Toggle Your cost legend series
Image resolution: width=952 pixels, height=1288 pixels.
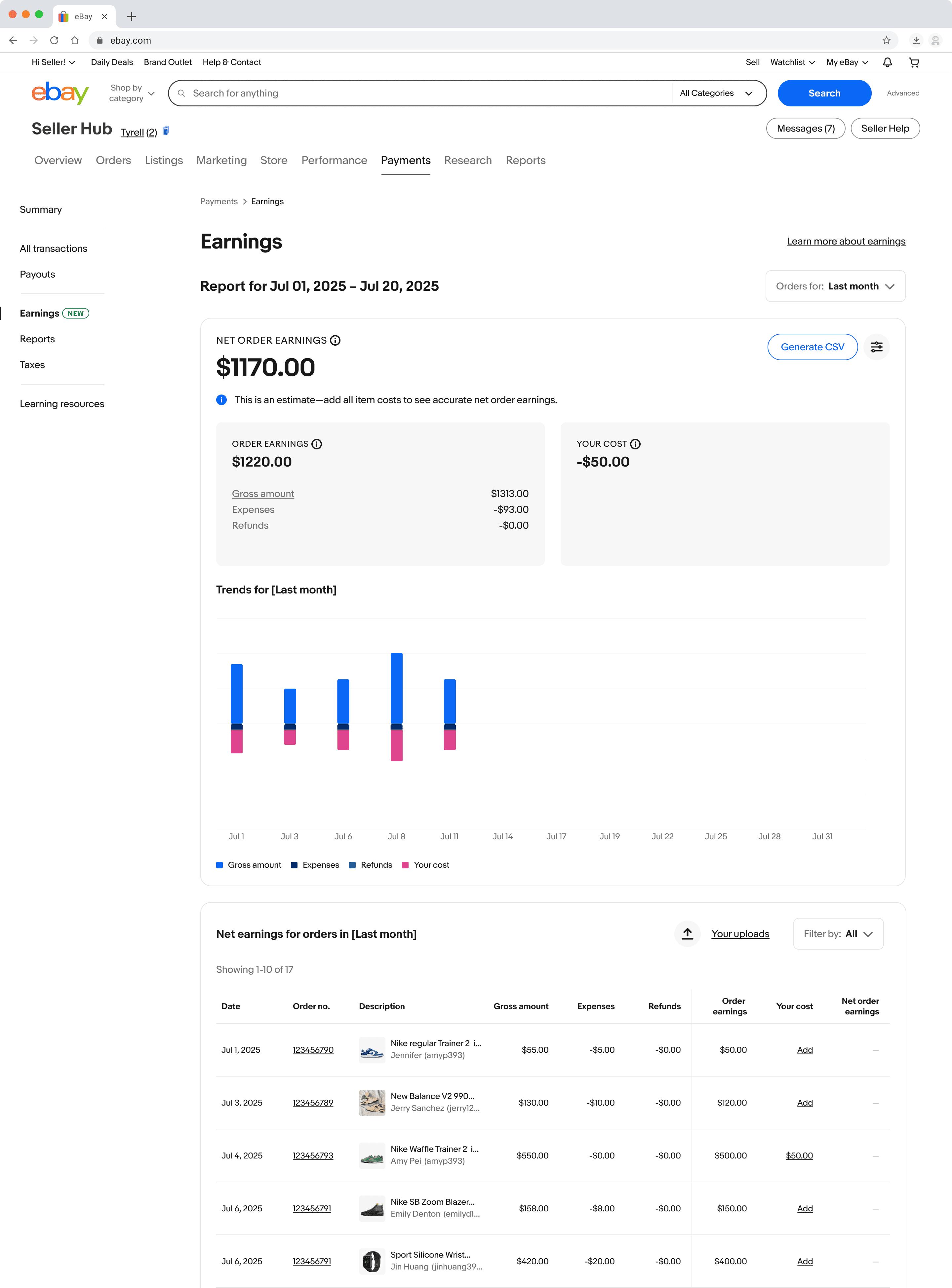pos(425,865)
